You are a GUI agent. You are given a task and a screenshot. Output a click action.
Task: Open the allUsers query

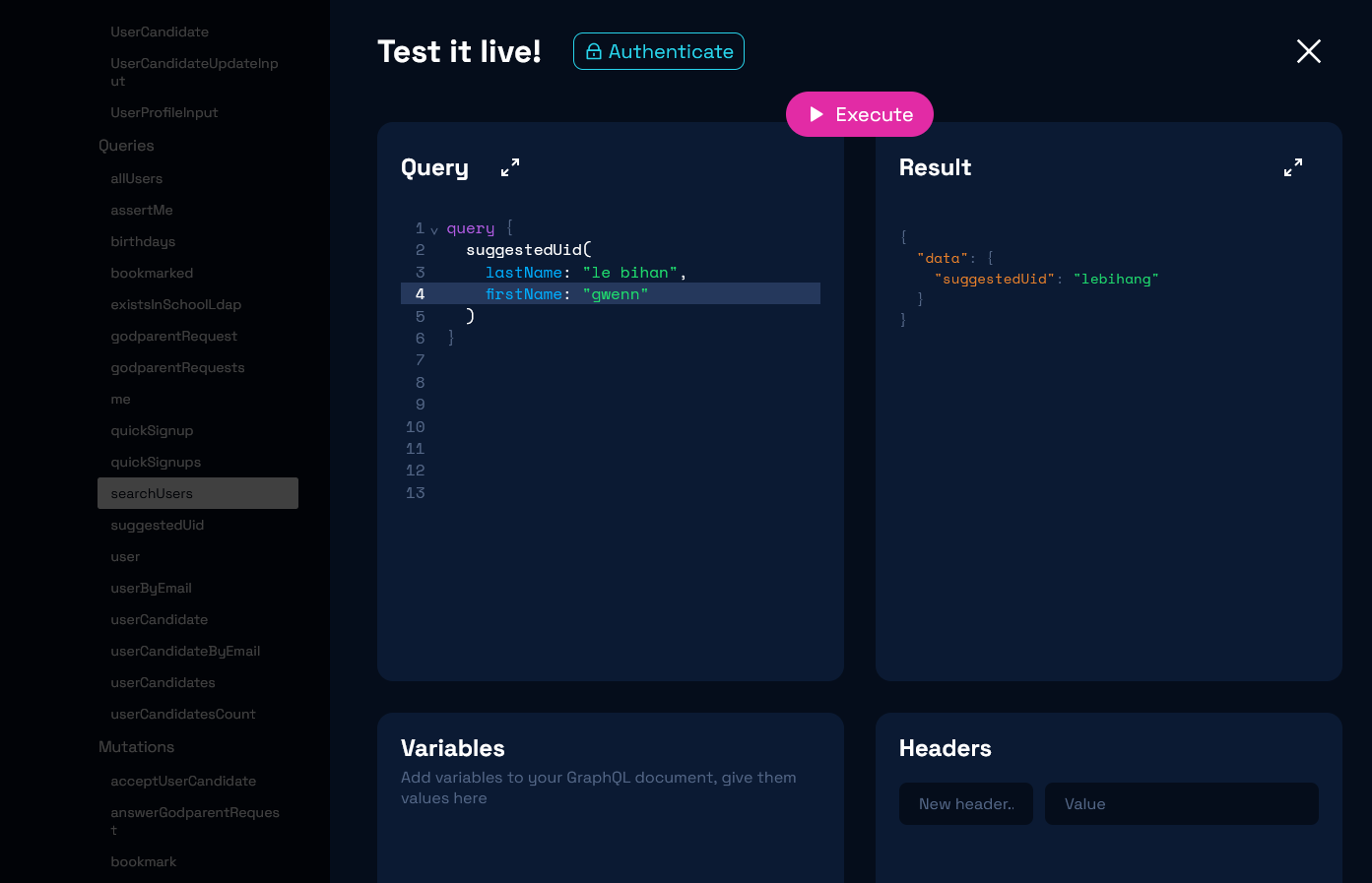[137, 178]
